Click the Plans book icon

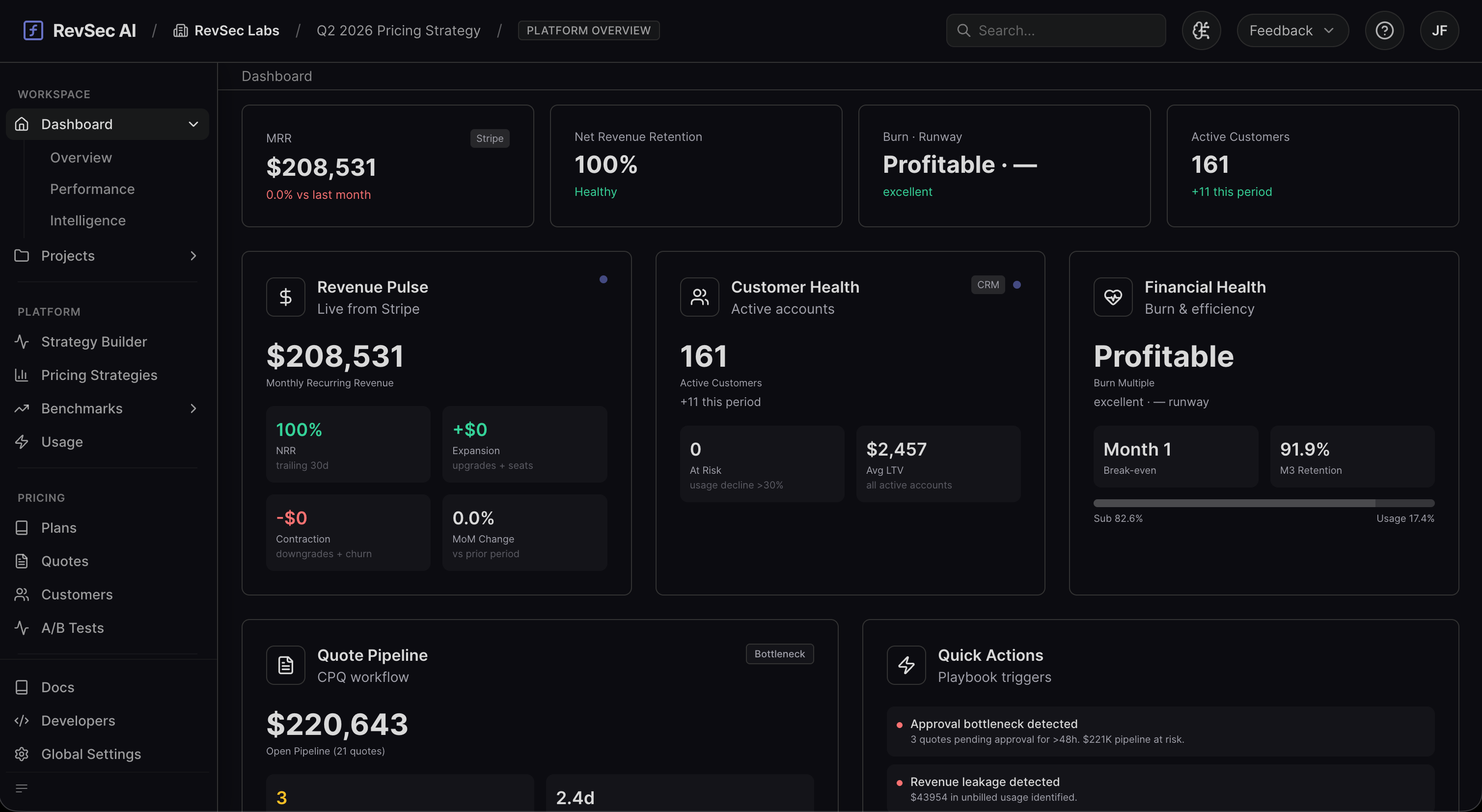coord(21,527)
